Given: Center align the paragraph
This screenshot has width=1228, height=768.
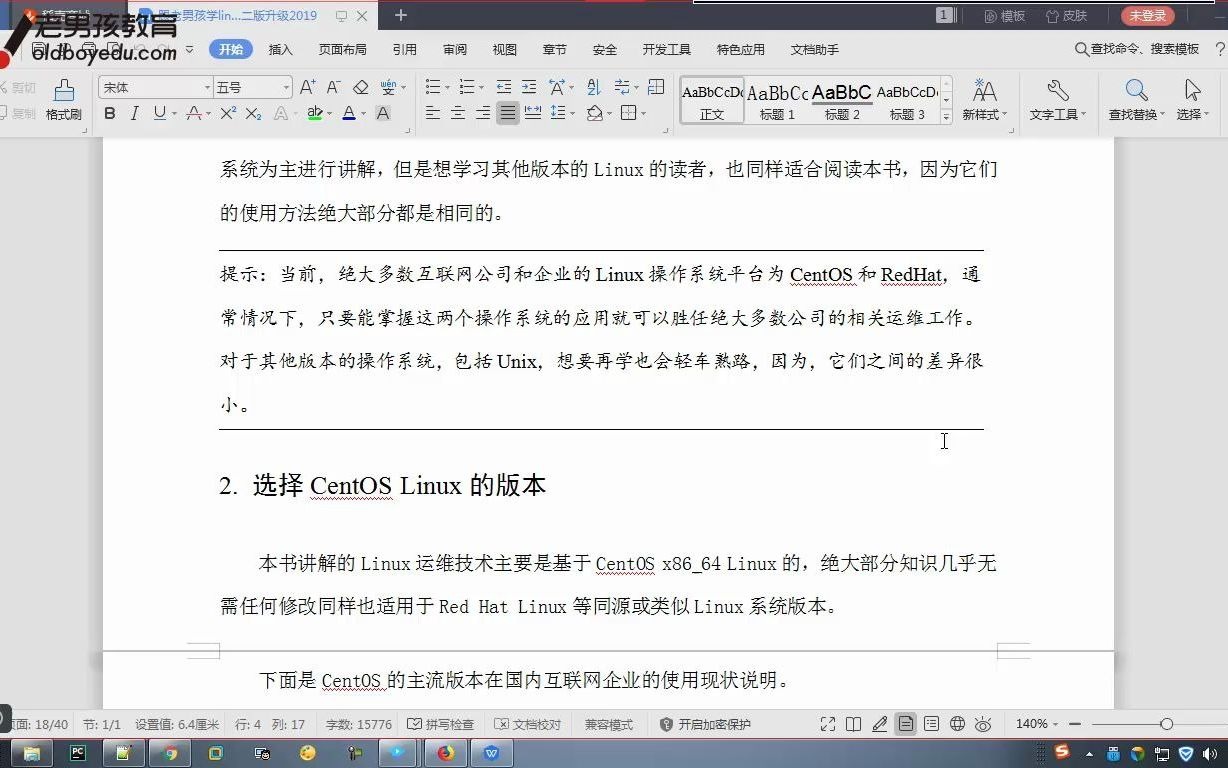Looking at the screenshot, I should 457,113.
